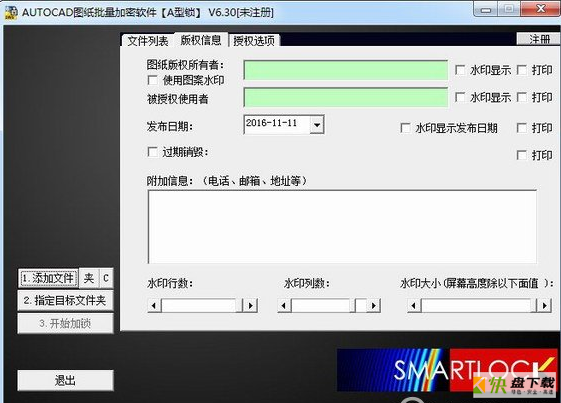Screen dimensions: 561x403
Task: Click the C clear button
Action: [106, 278]
